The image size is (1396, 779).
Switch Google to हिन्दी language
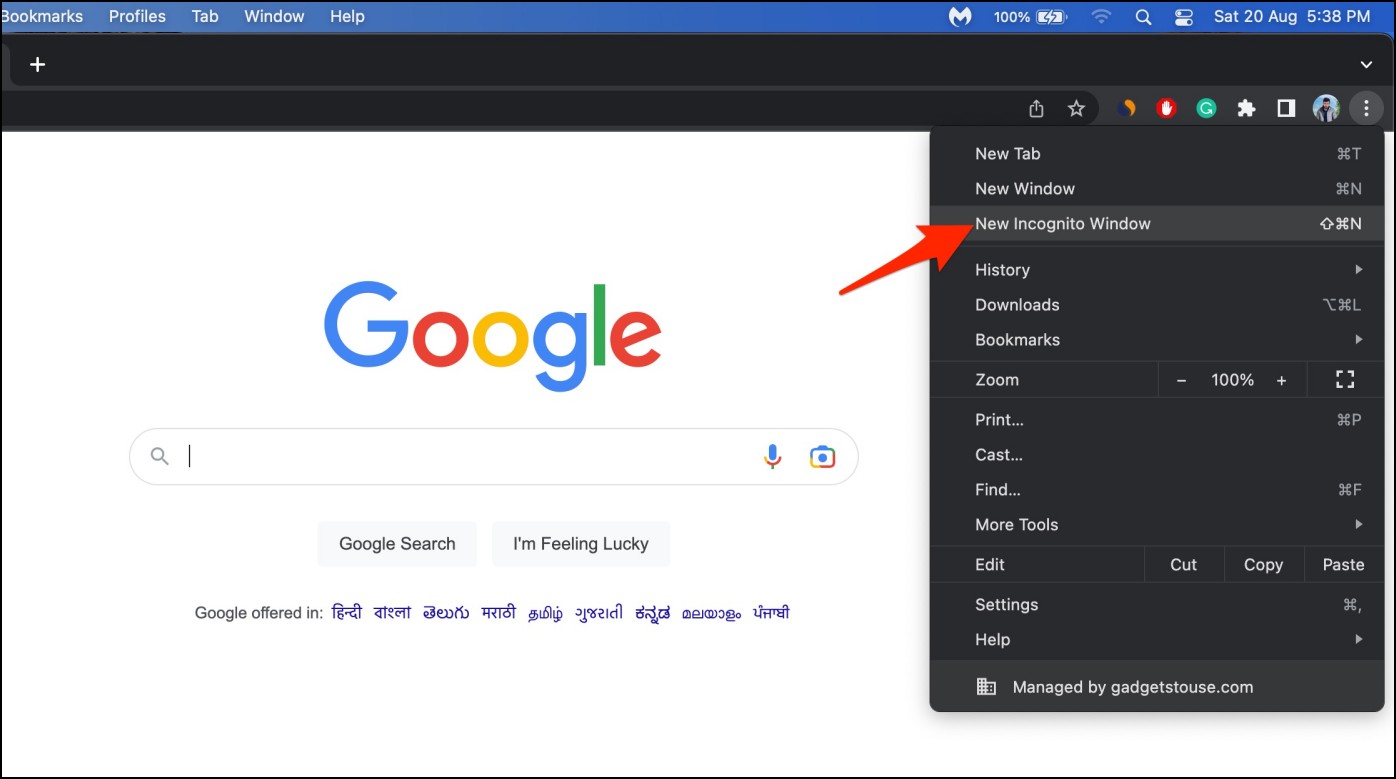click(x=347, y=613)
